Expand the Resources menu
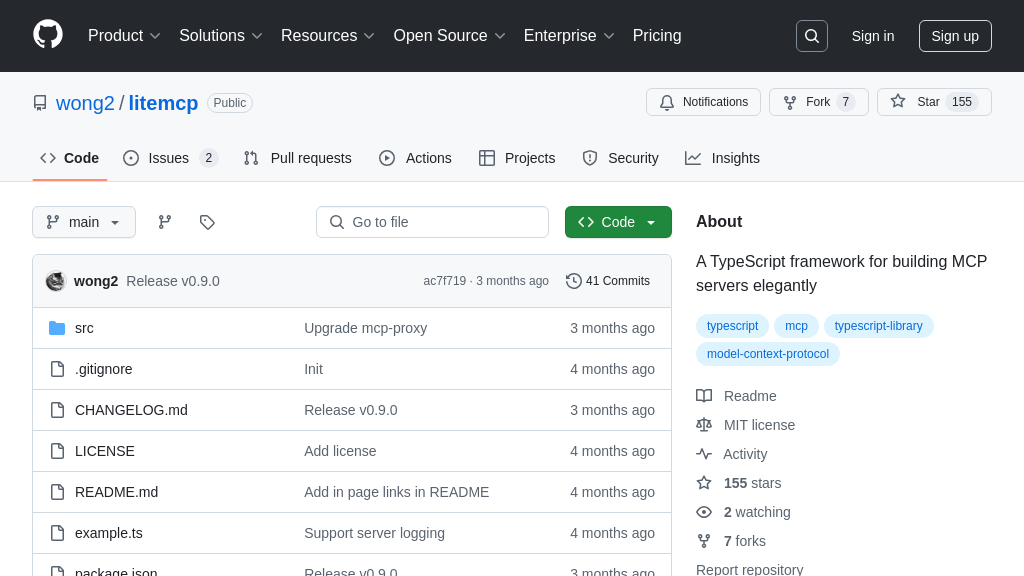 (328, 36)
